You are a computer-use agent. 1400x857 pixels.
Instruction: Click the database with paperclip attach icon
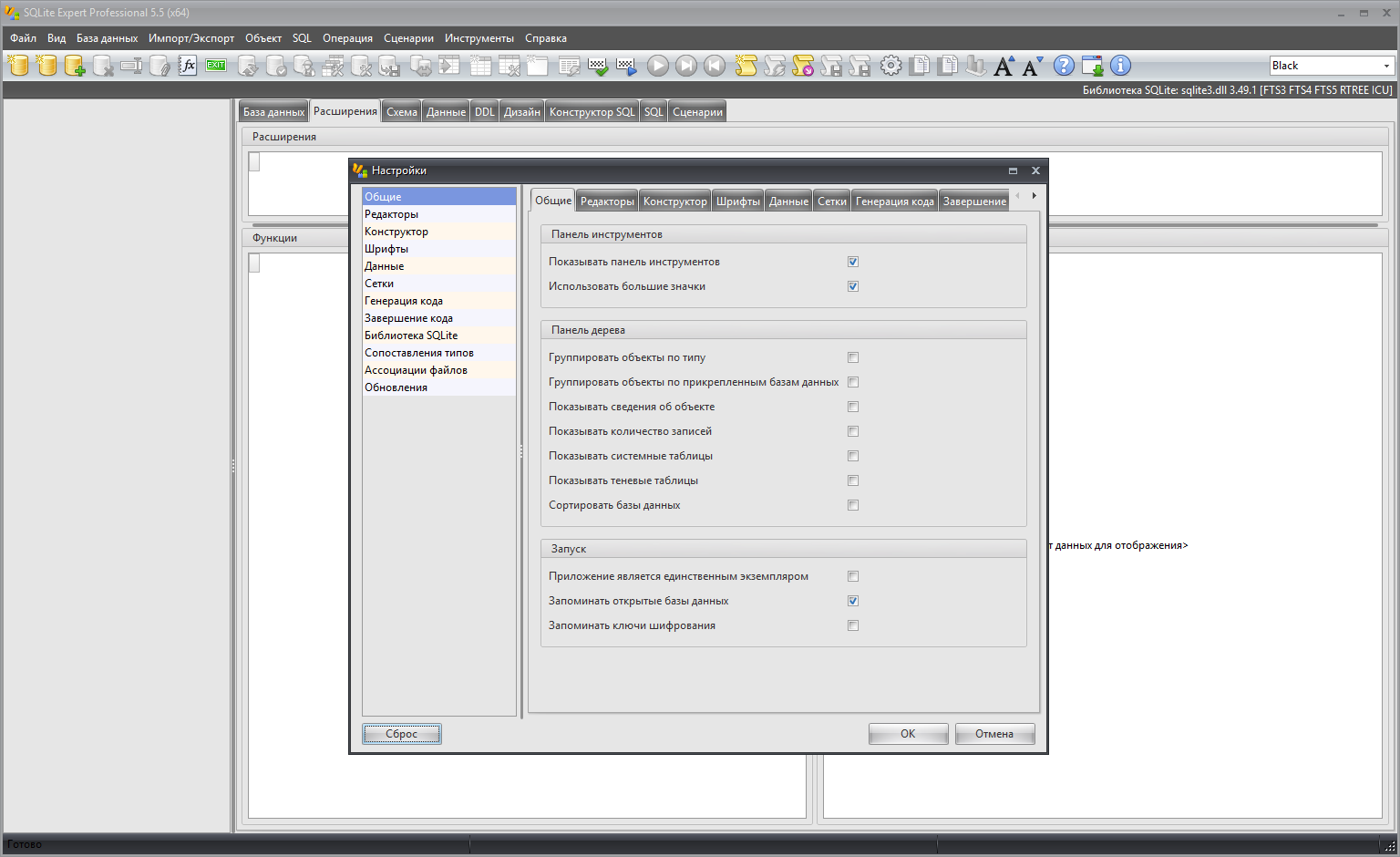(160, 66)
